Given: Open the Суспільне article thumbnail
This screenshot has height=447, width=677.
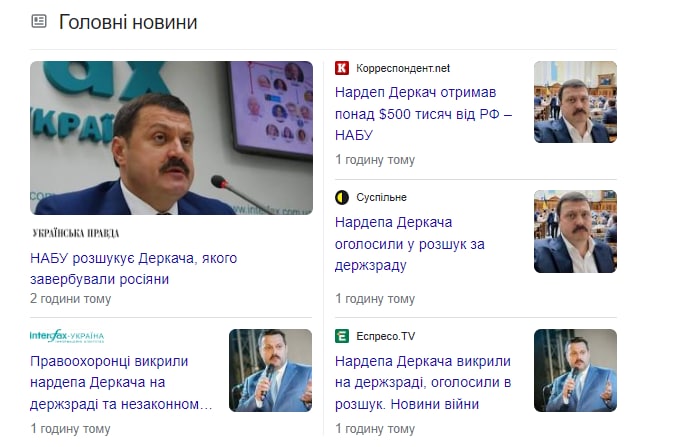Looking at the screenshot, I should (575, 231).
